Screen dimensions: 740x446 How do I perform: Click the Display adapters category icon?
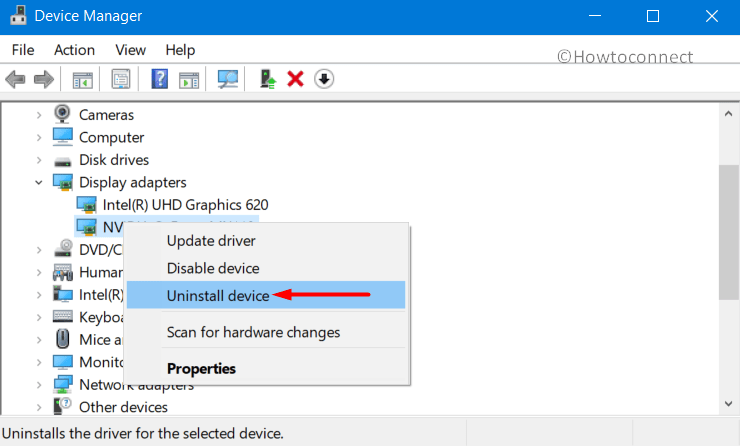coord(63,182)
